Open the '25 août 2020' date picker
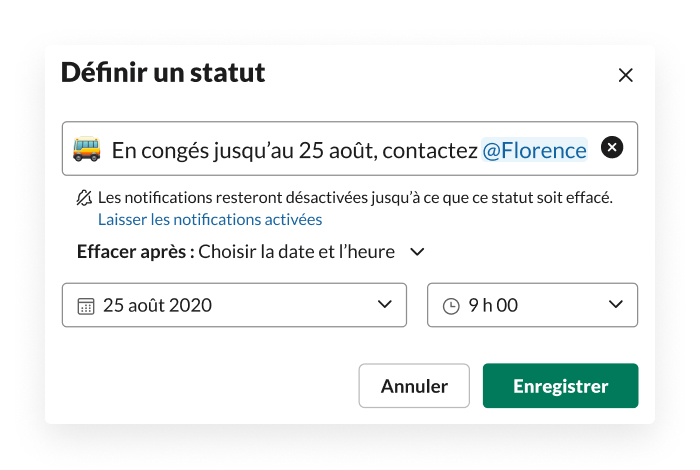 point(220,305)
